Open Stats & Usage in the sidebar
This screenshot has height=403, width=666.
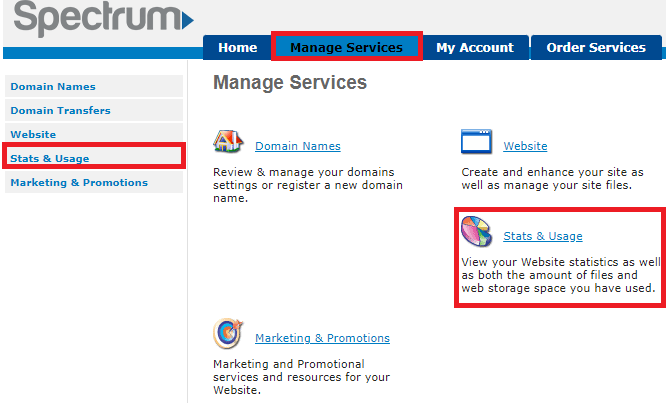[50, 158]
